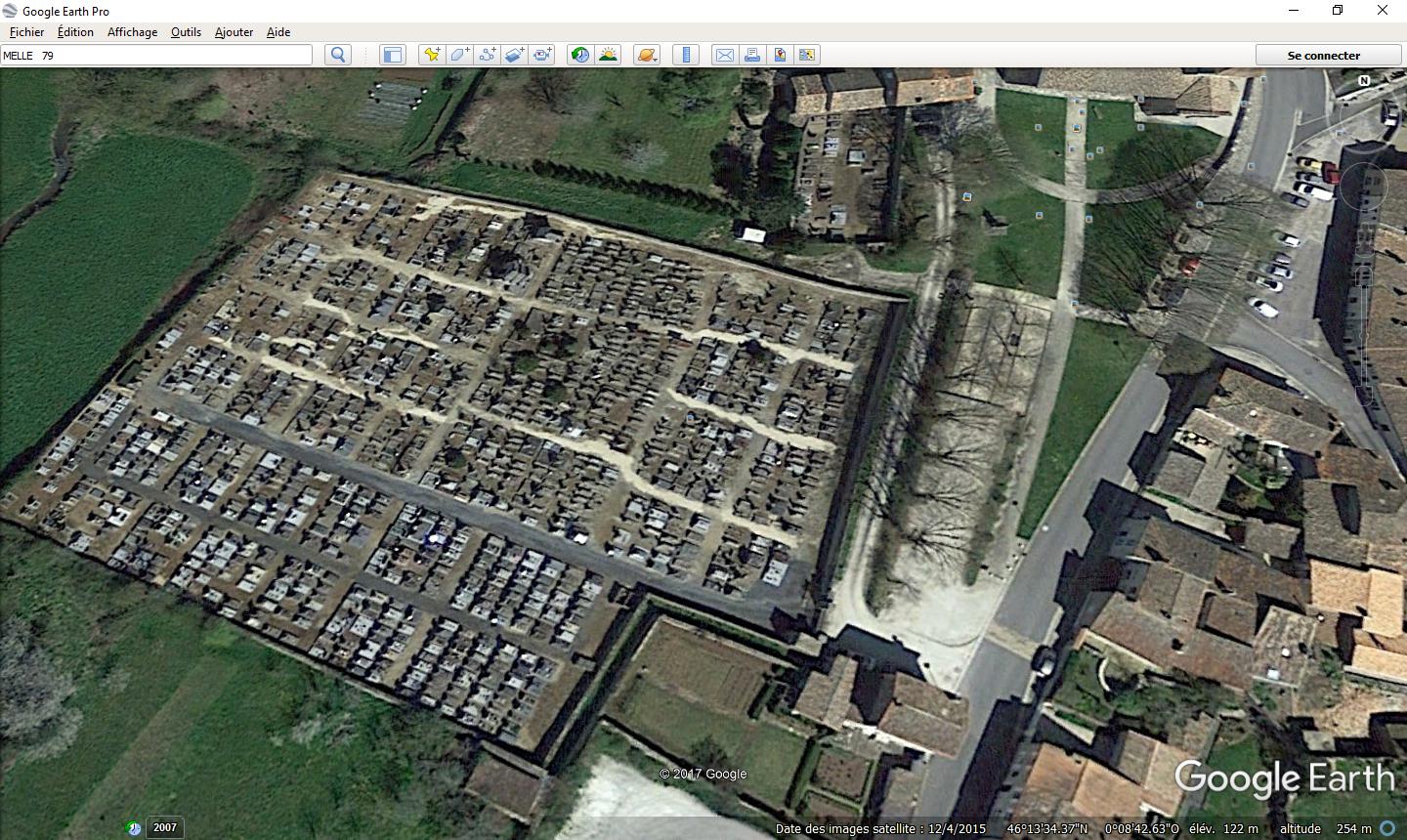
Task: Toggle historical imagery clock icon in toolbar
Action: pyautogui.click(x=580, y=55)
